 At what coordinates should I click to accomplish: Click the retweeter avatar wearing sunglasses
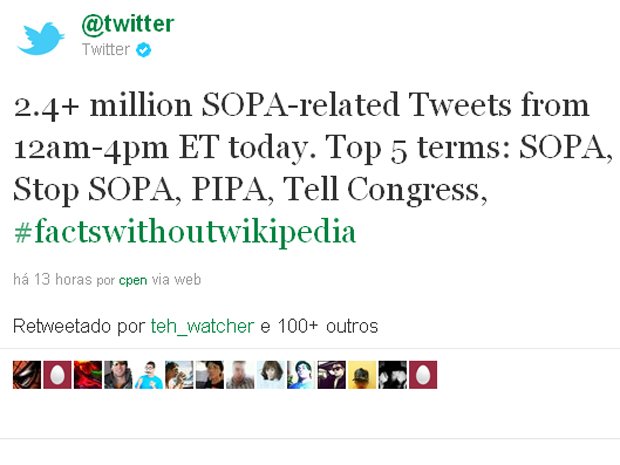pos(331,374)
